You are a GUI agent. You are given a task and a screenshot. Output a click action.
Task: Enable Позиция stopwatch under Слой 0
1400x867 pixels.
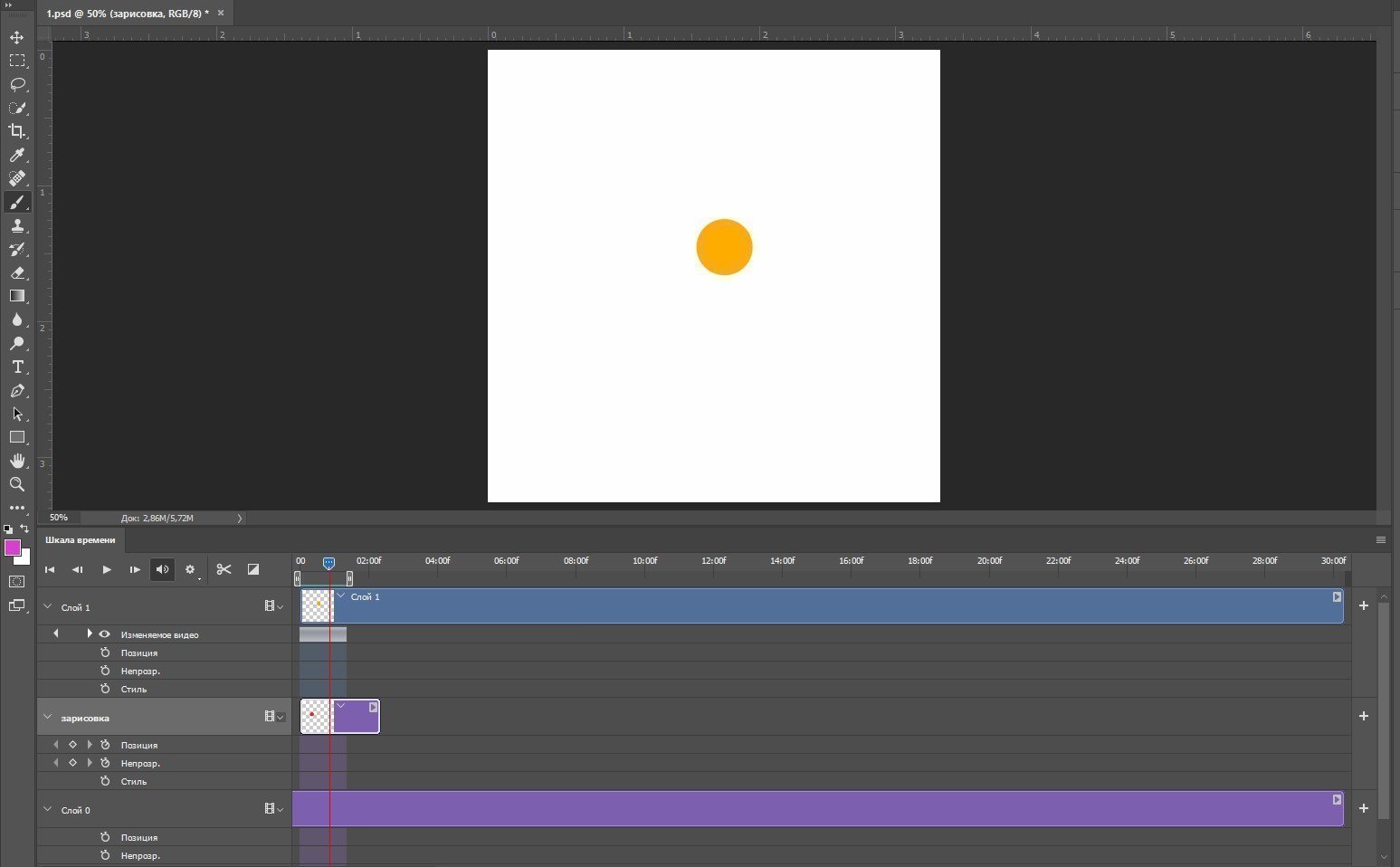105,837
